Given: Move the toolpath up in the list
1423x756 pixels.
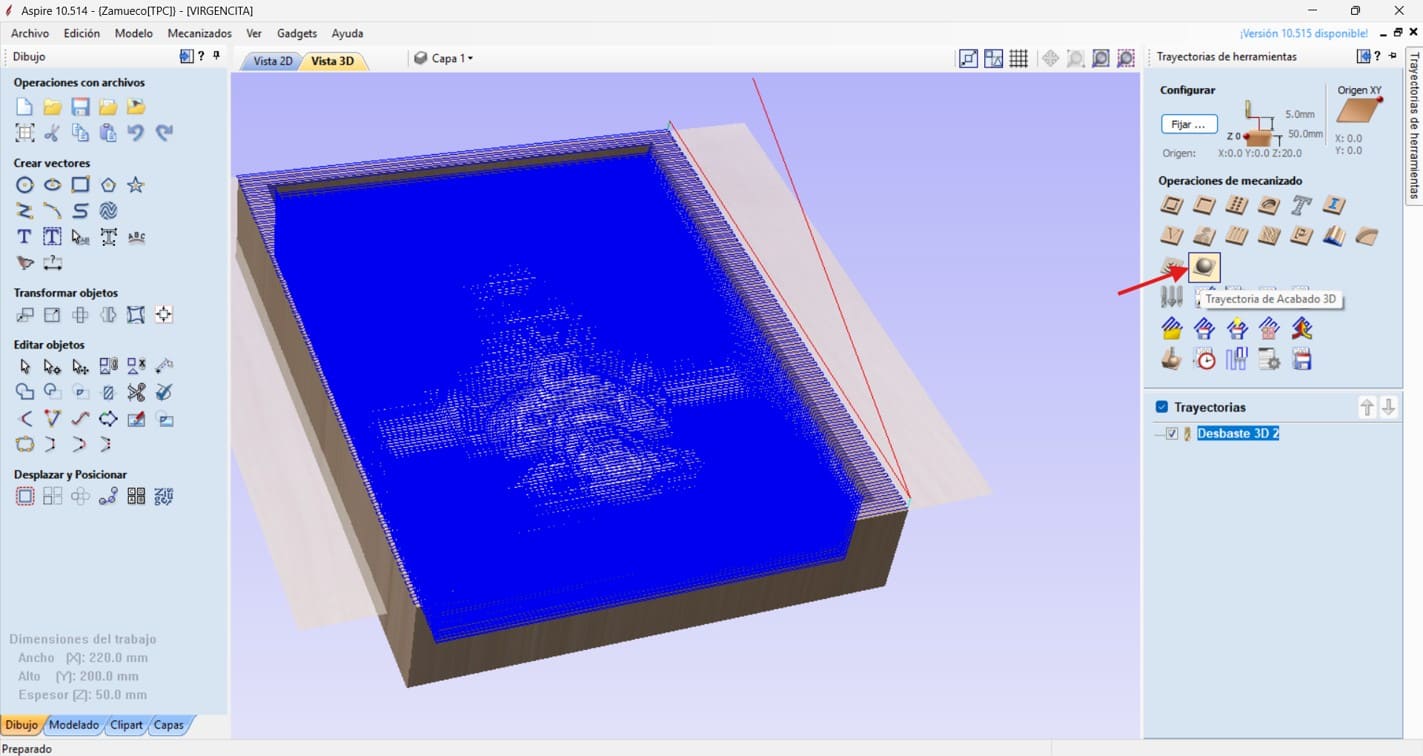Looking at the screenshot, I should tap(1367, 407).
